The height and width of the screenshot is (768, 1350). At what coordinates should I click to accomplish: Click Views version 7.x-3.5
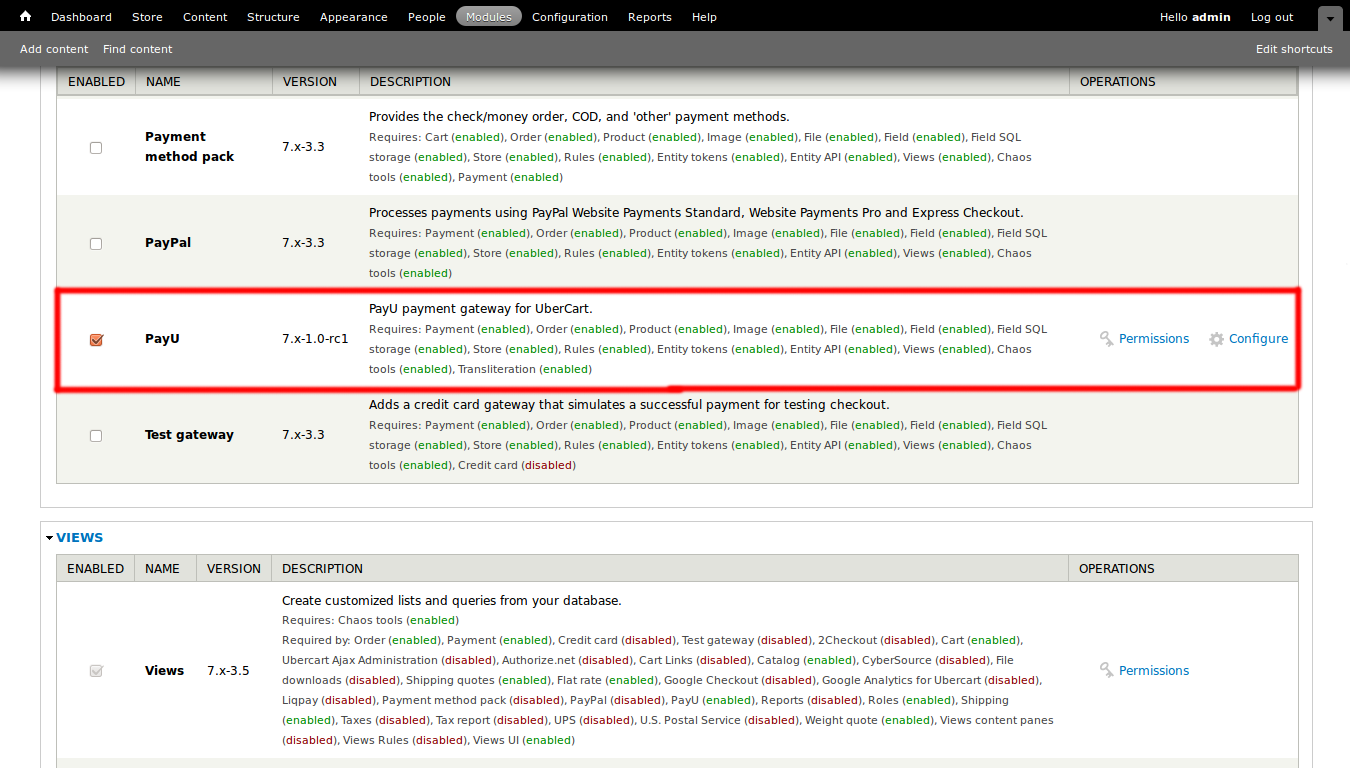tap(228, 671)
